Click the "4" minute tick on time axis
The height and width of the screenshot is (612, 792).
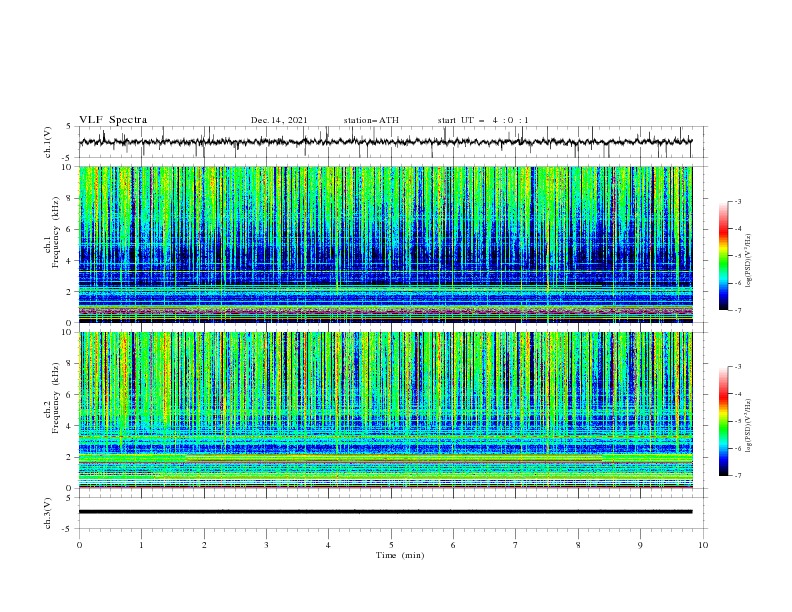pyautogui.click(x=329, y=545)
